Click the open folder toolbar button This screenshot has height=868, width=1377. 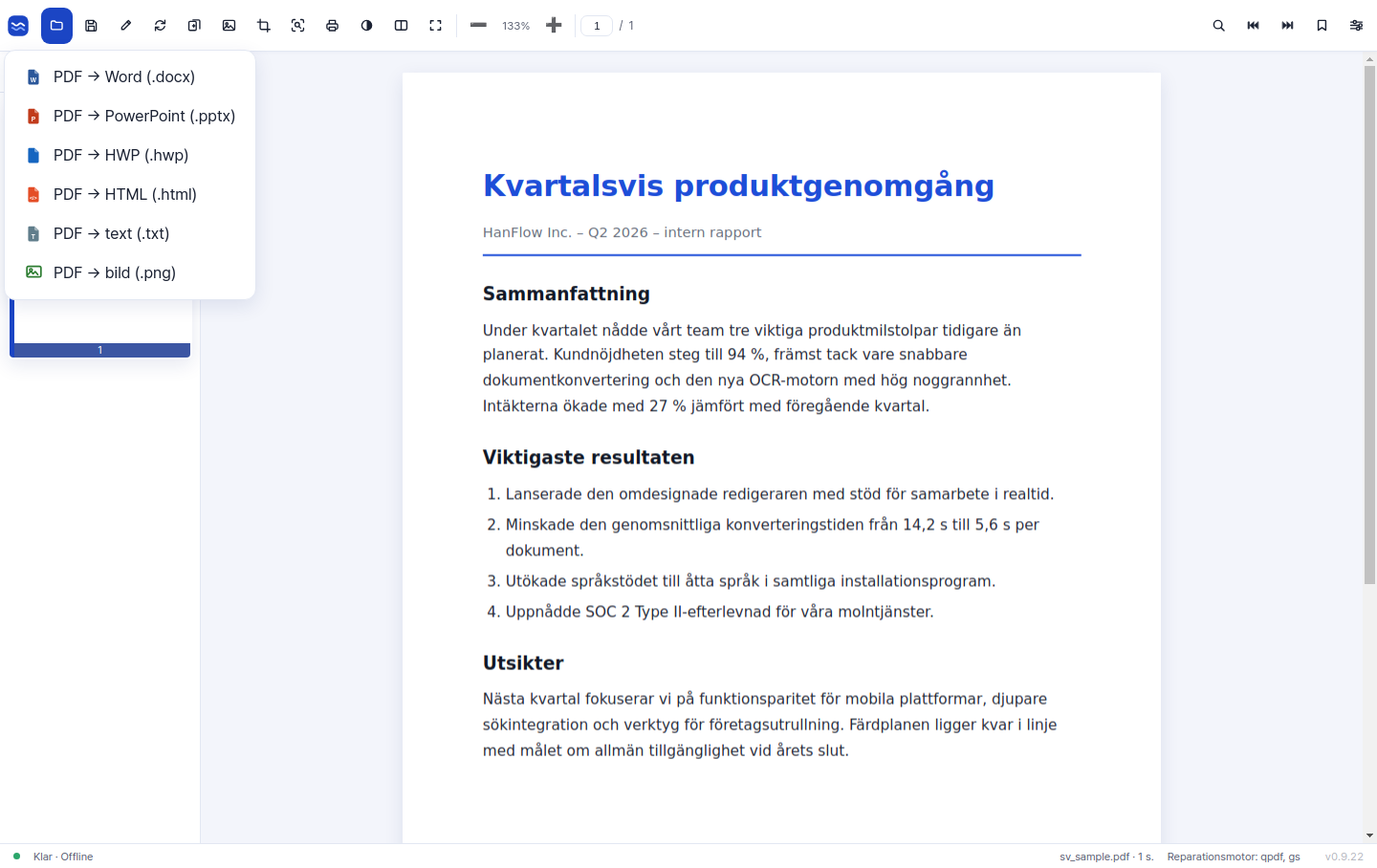point(56,26)
